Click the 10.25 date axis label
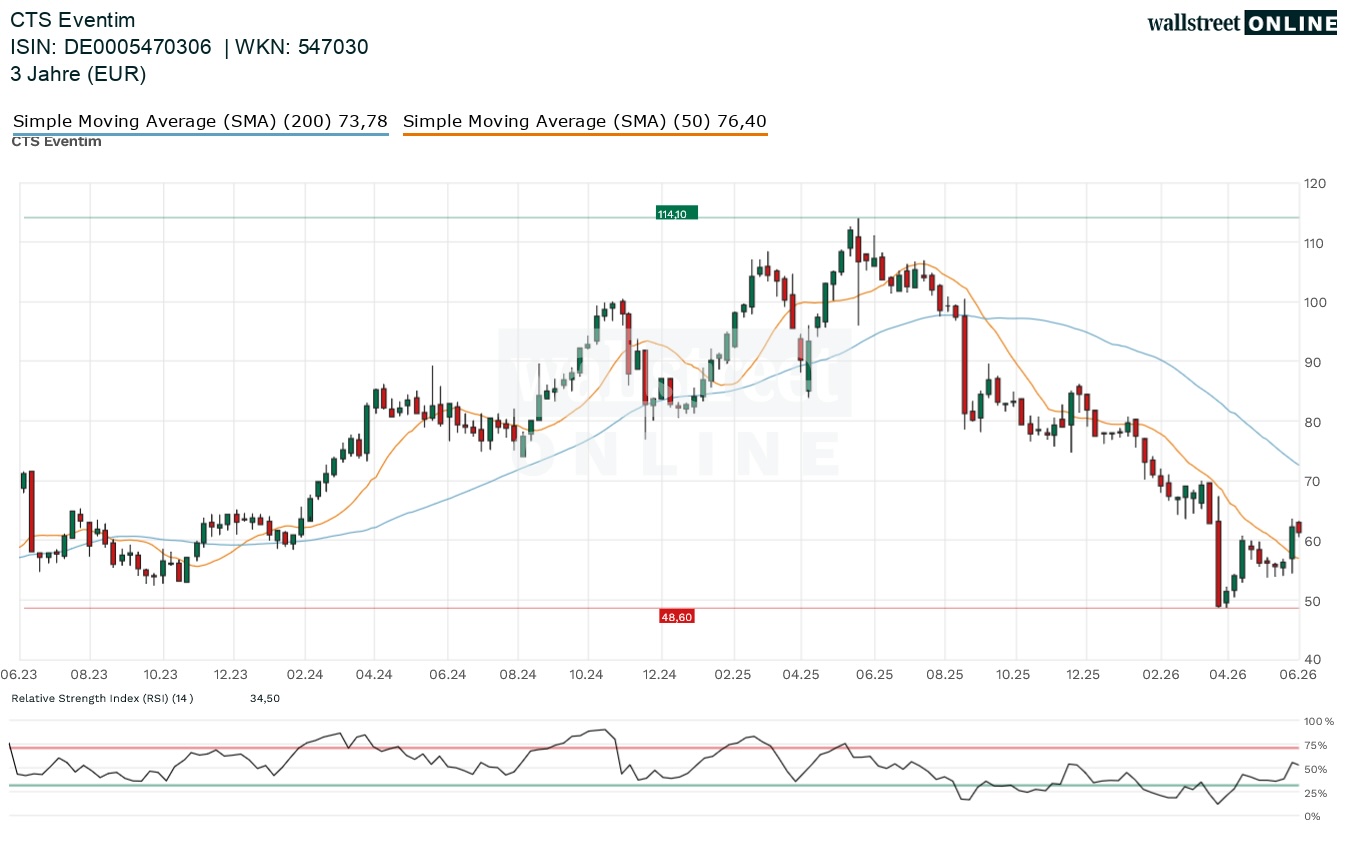 1014,675
